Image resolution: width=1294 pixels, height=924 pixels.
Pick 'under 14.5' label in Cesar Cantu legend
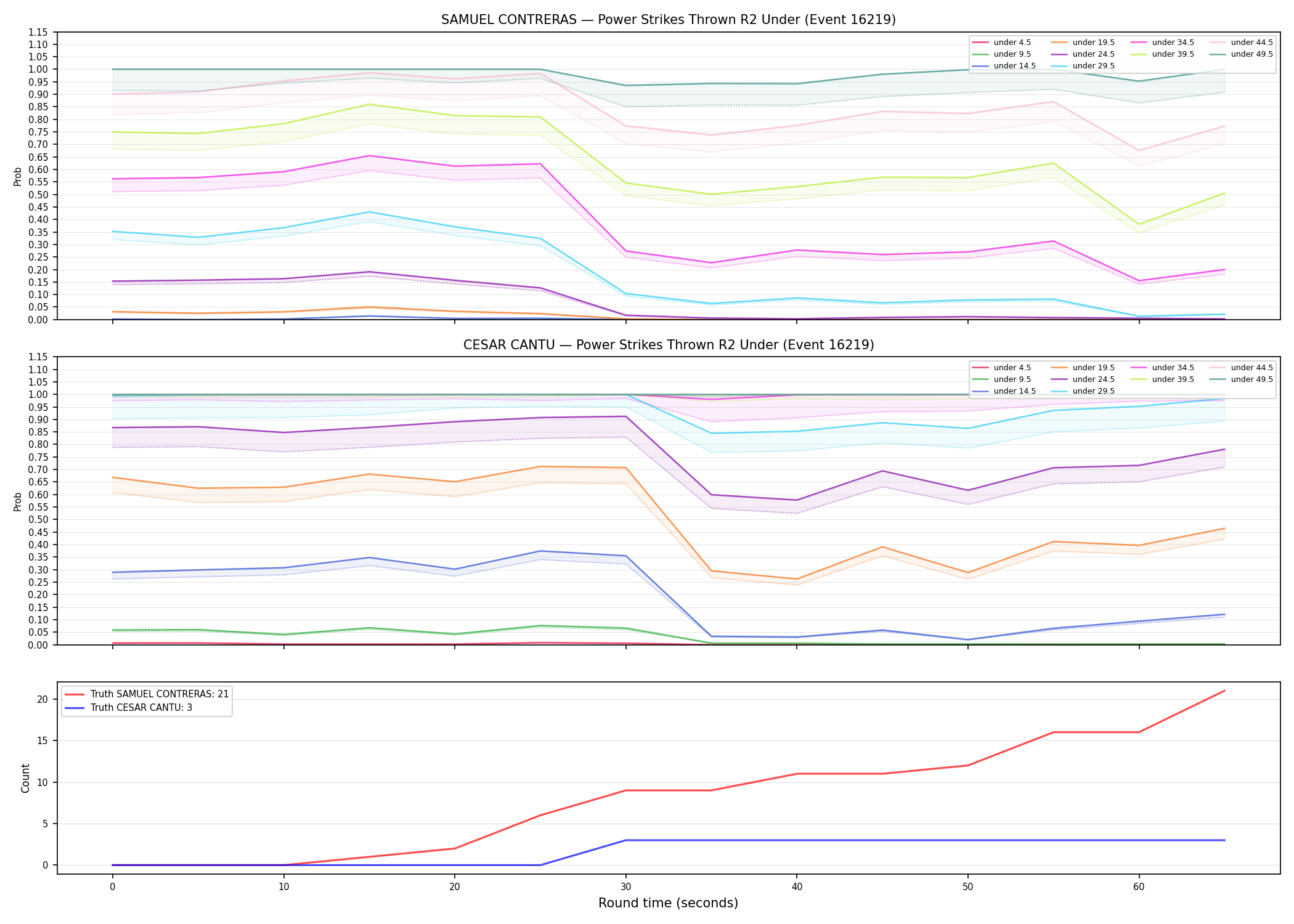1015,391
